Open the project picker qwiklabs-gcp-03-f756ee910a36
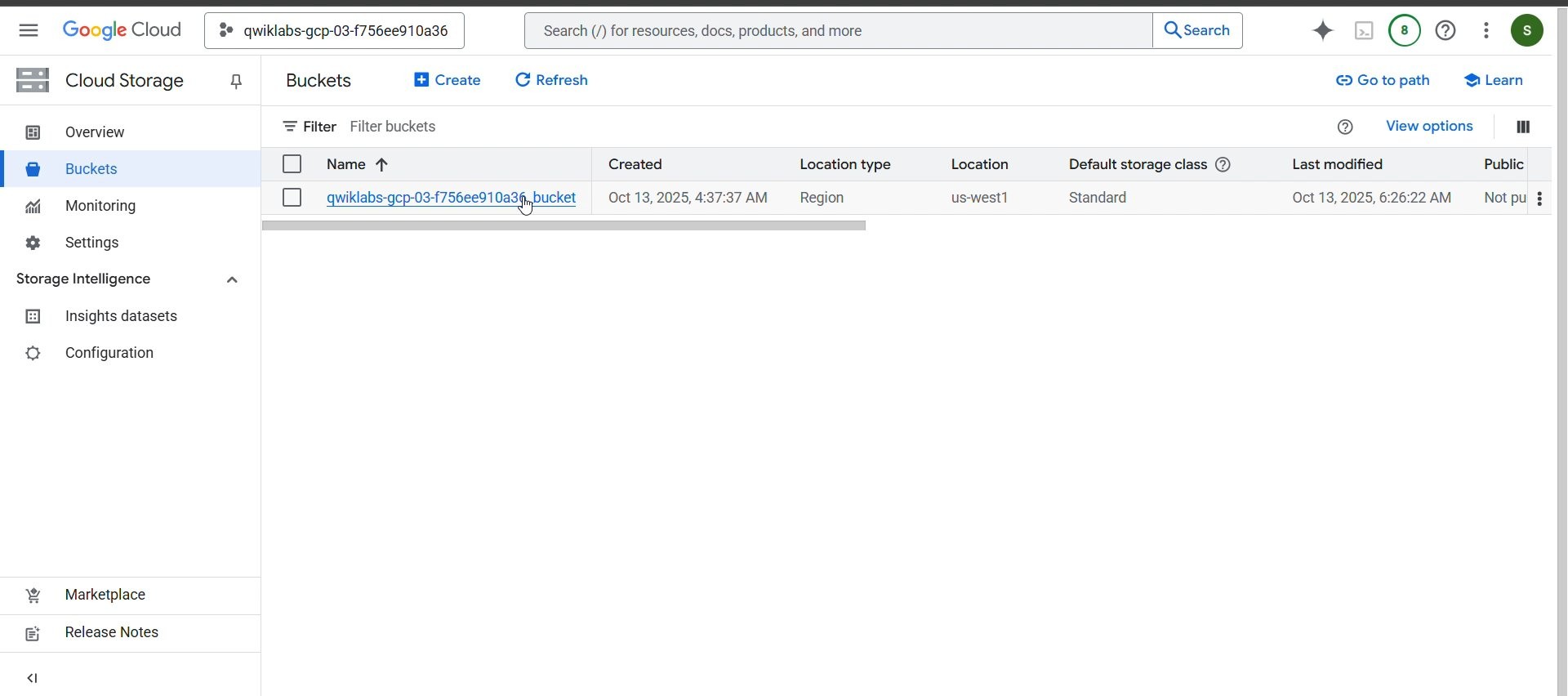The width and height of the screenshot is (1568, 696). (334, 30)
